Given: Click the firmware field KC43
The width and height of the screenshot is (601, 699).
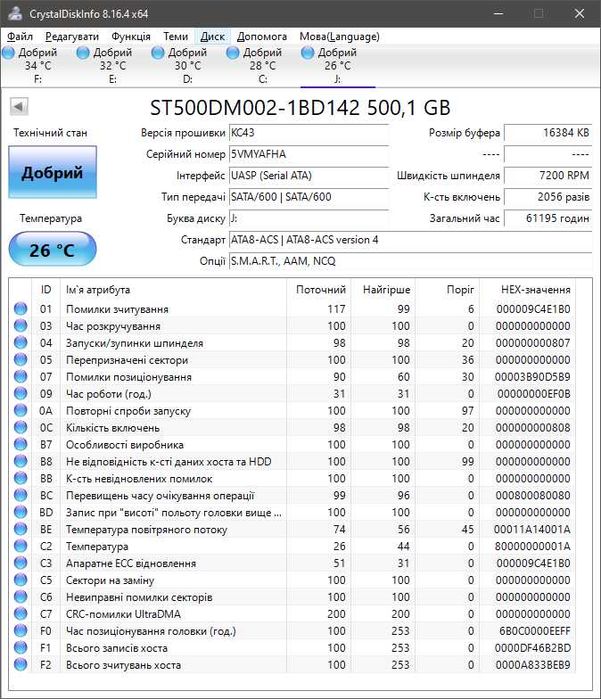Looking at the screenshot, I should [309, 133].
